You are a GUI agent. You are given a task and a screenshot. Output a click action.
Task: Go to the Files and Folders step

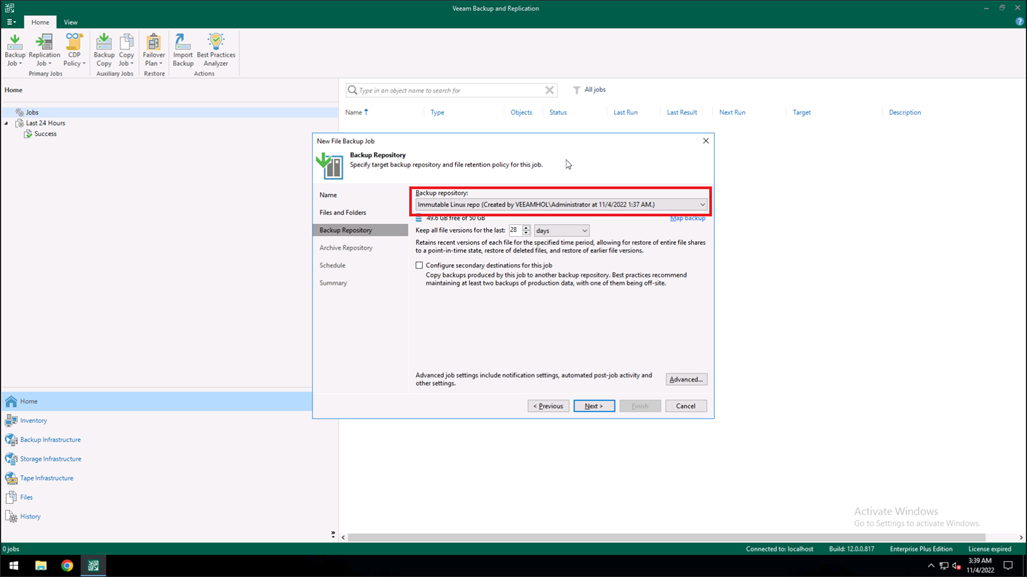tap(343, 213)
